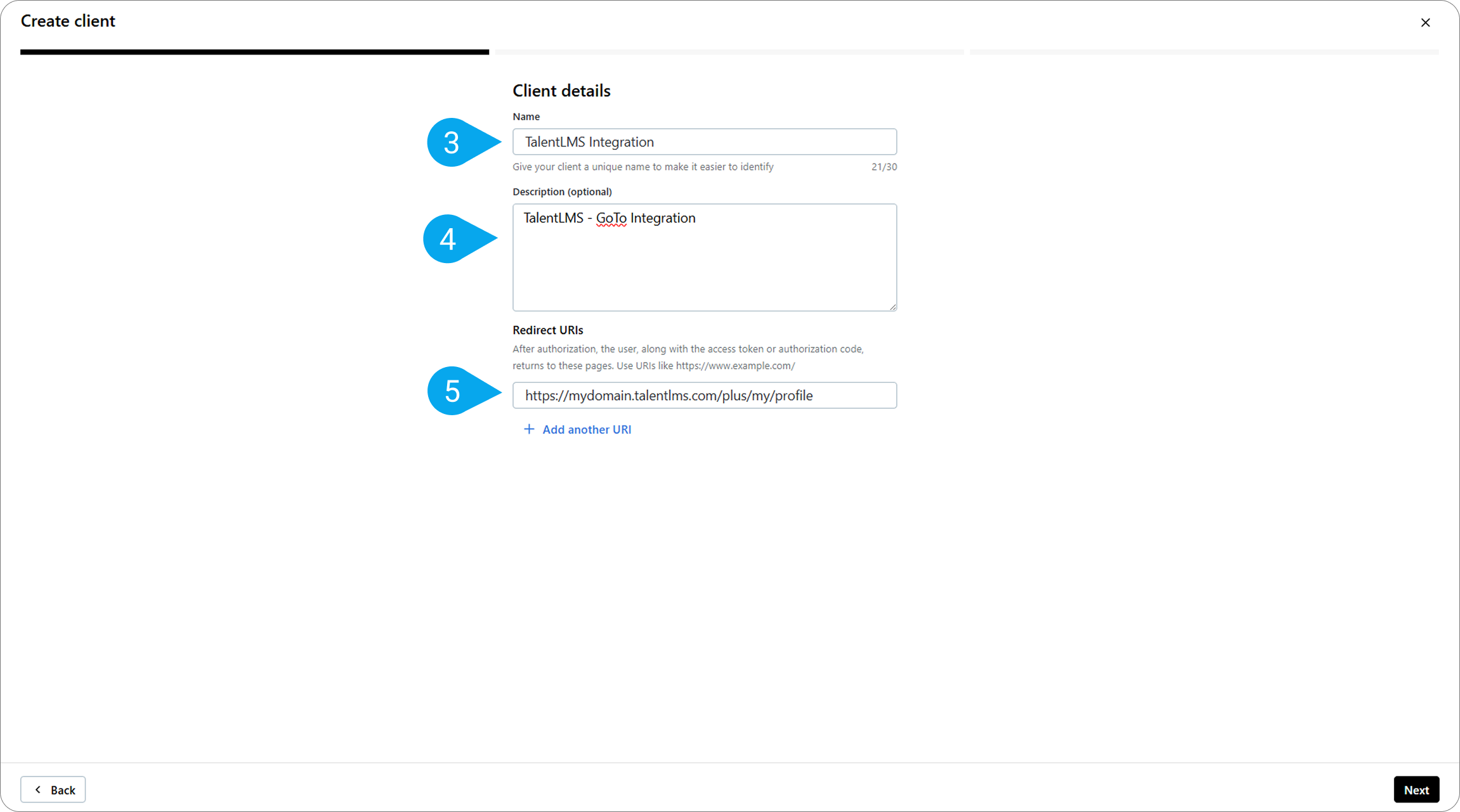Image resolution: width=1460 pixels, height=812 pixels.
Task: Click the second progress step bar
Action: [729, 52]
